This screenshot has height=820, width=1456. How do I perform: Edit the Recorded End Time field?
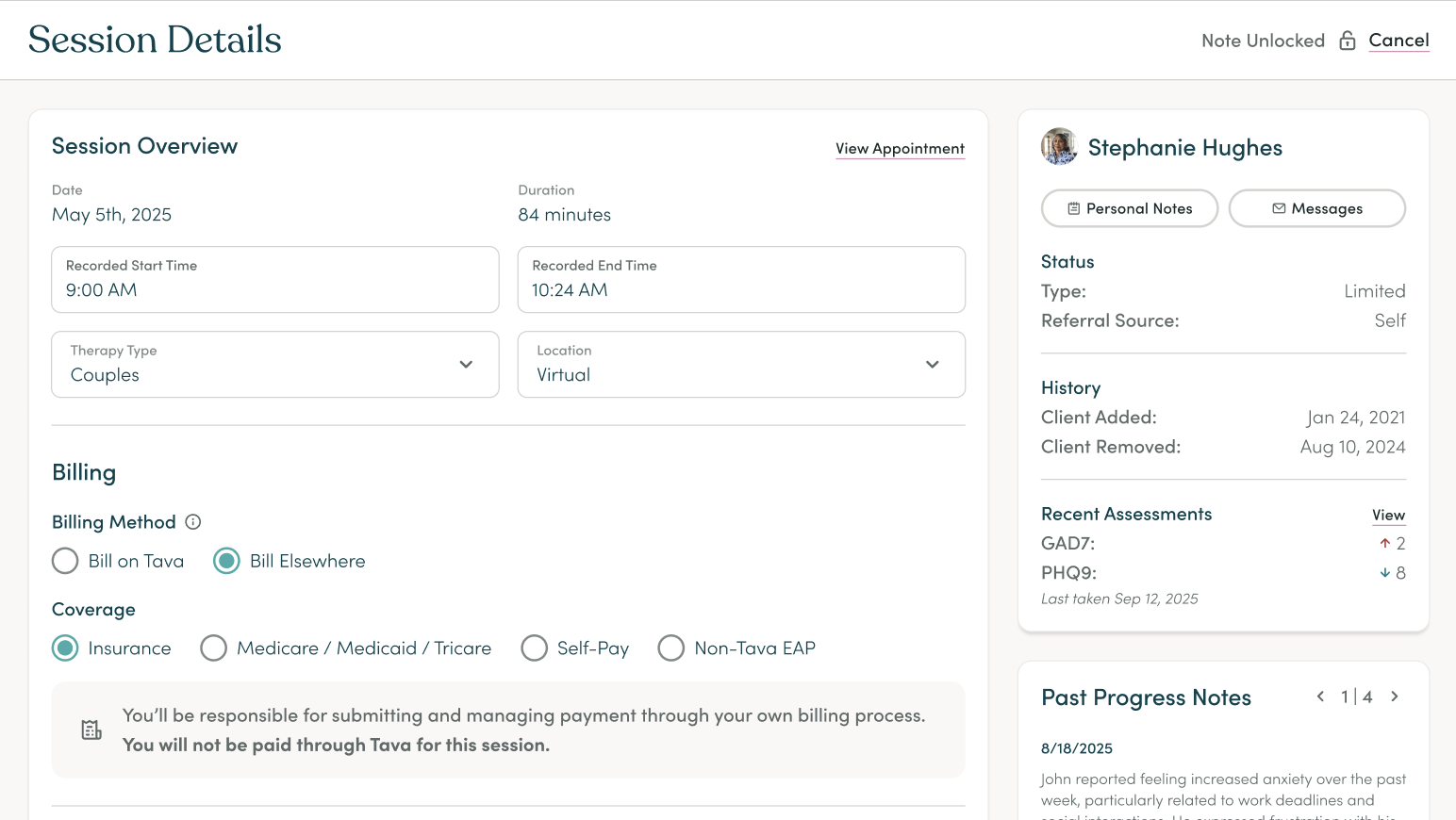741,280
